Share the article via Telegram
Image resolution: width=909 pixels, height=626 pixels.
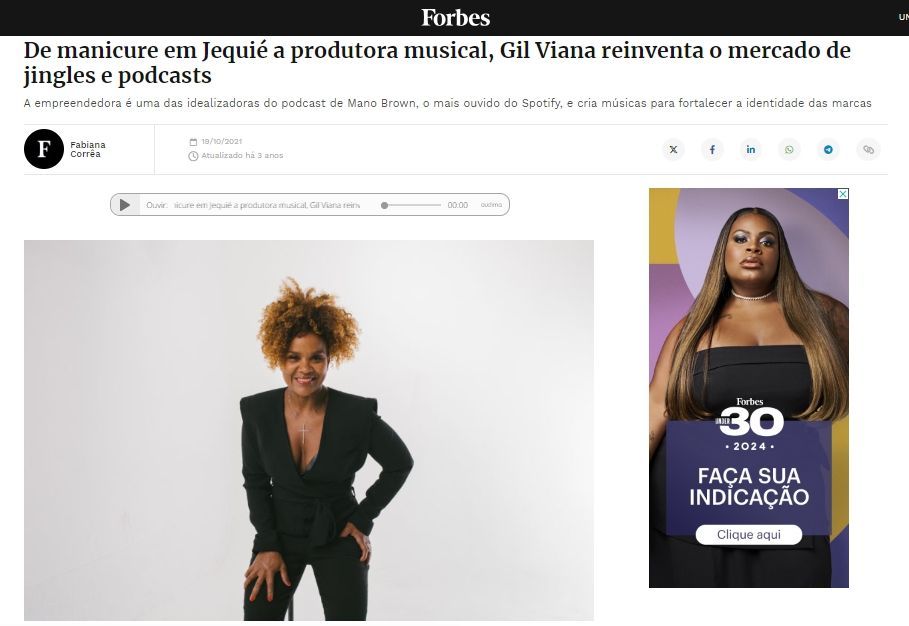coord(828,150)
